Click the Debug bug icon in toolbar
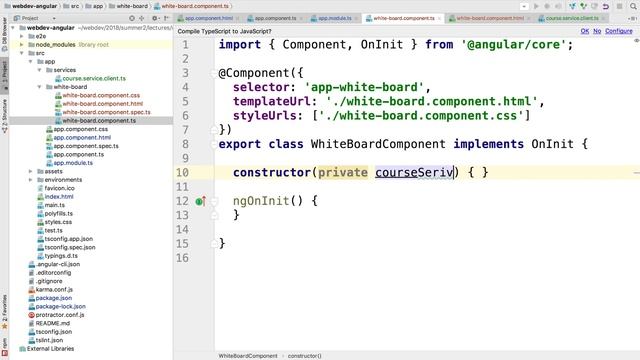640x360 pixels. coord(547,6)
